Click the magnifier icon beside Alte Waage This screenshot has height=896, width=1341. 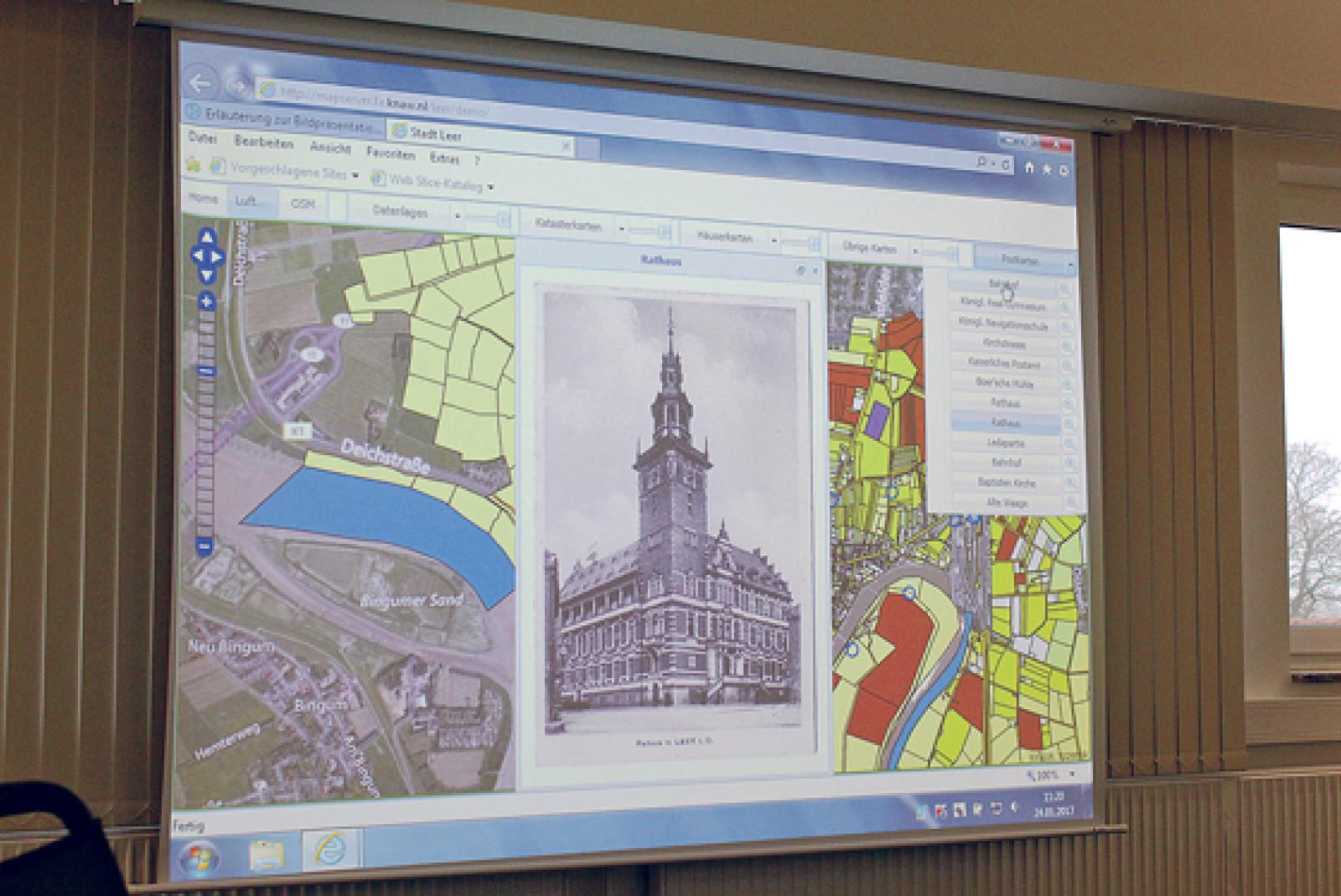tap(1071, 503)
